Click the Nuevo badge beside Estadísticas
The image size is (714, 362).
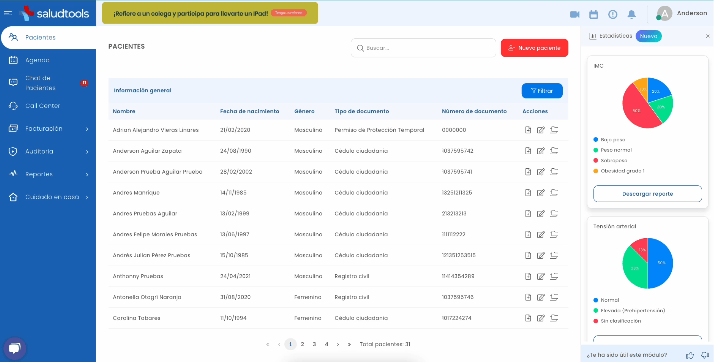[x=649, y=36]
